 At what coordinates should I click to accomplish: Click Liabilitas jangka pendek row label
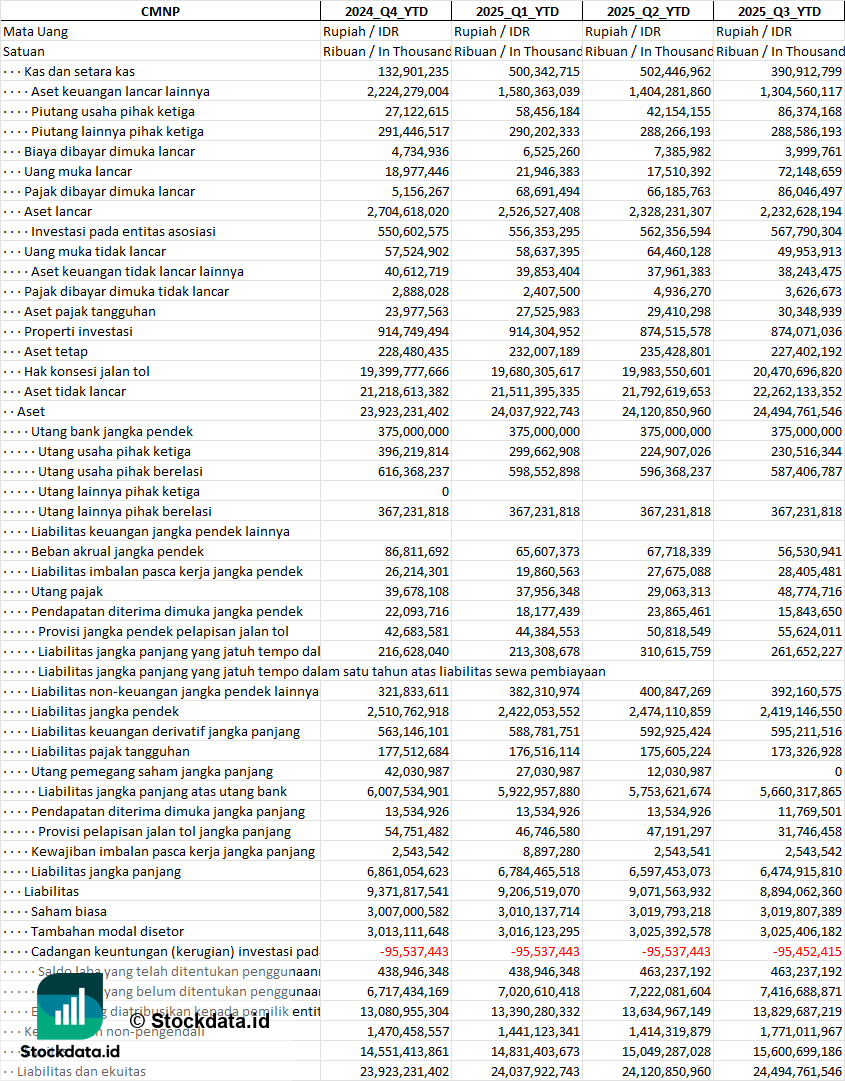105,711
